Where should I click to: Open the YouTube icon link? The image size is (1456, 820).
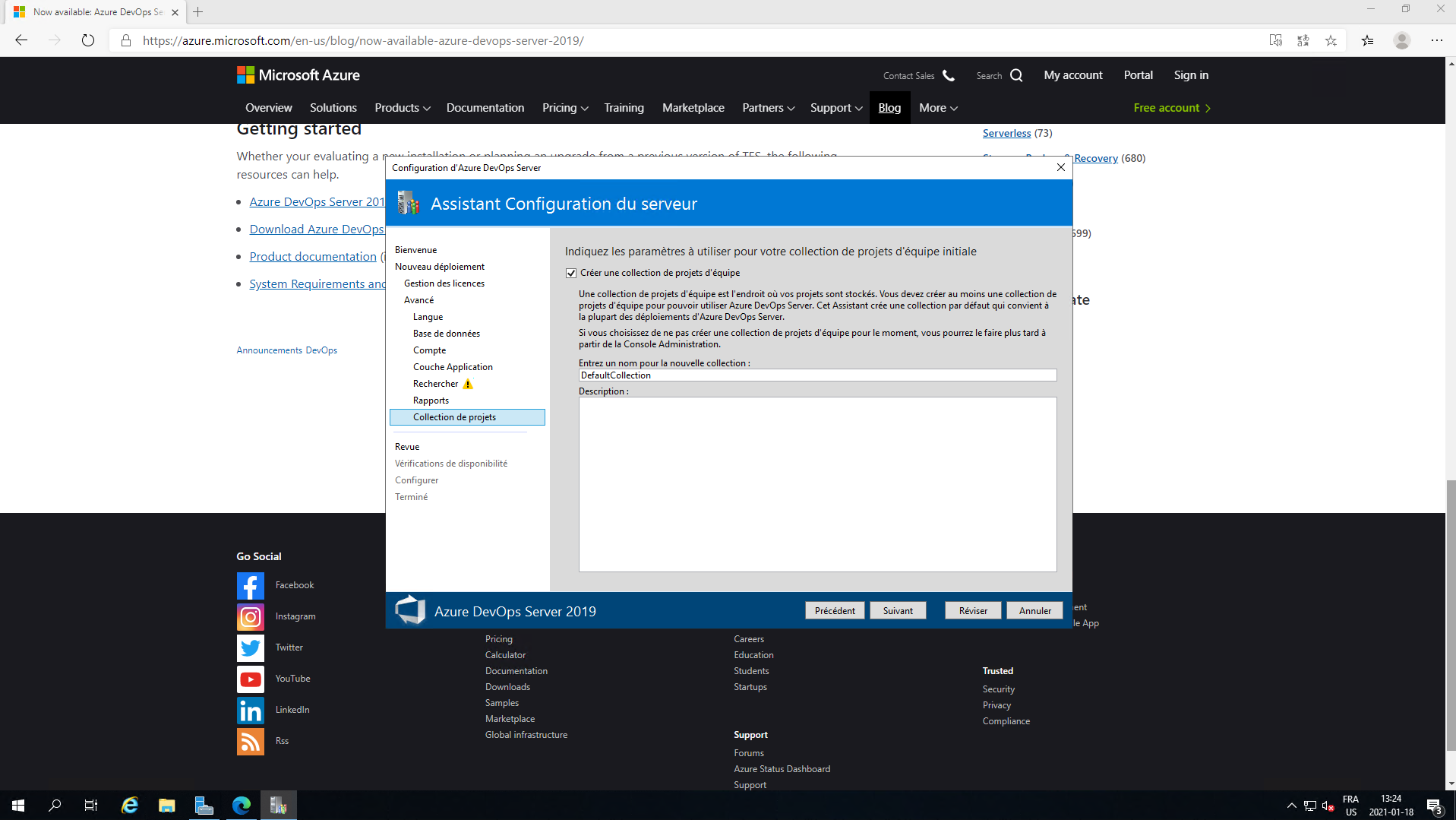(250, 679)
